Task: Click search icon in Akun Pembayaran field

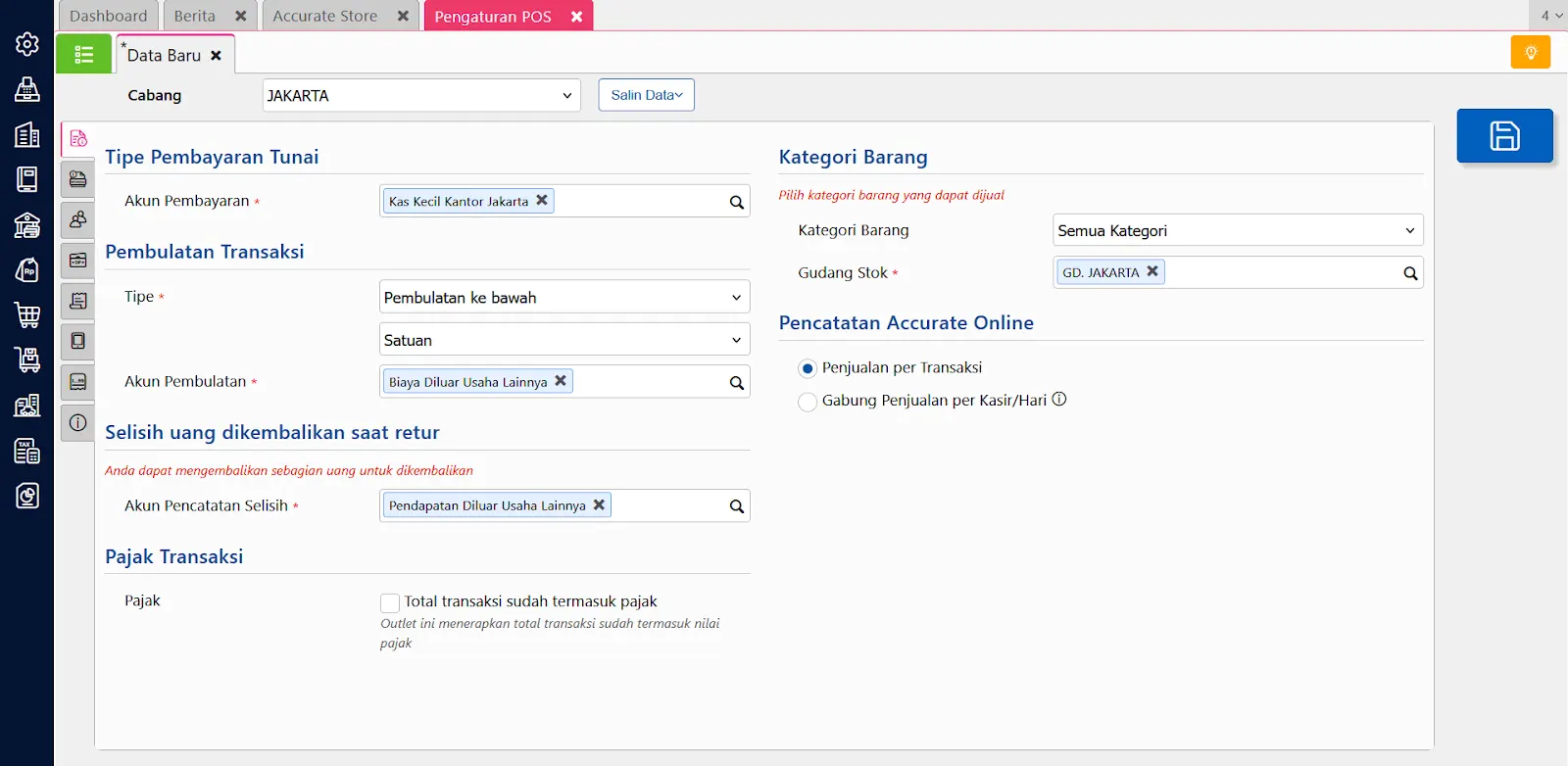Action: pos(737,202)
